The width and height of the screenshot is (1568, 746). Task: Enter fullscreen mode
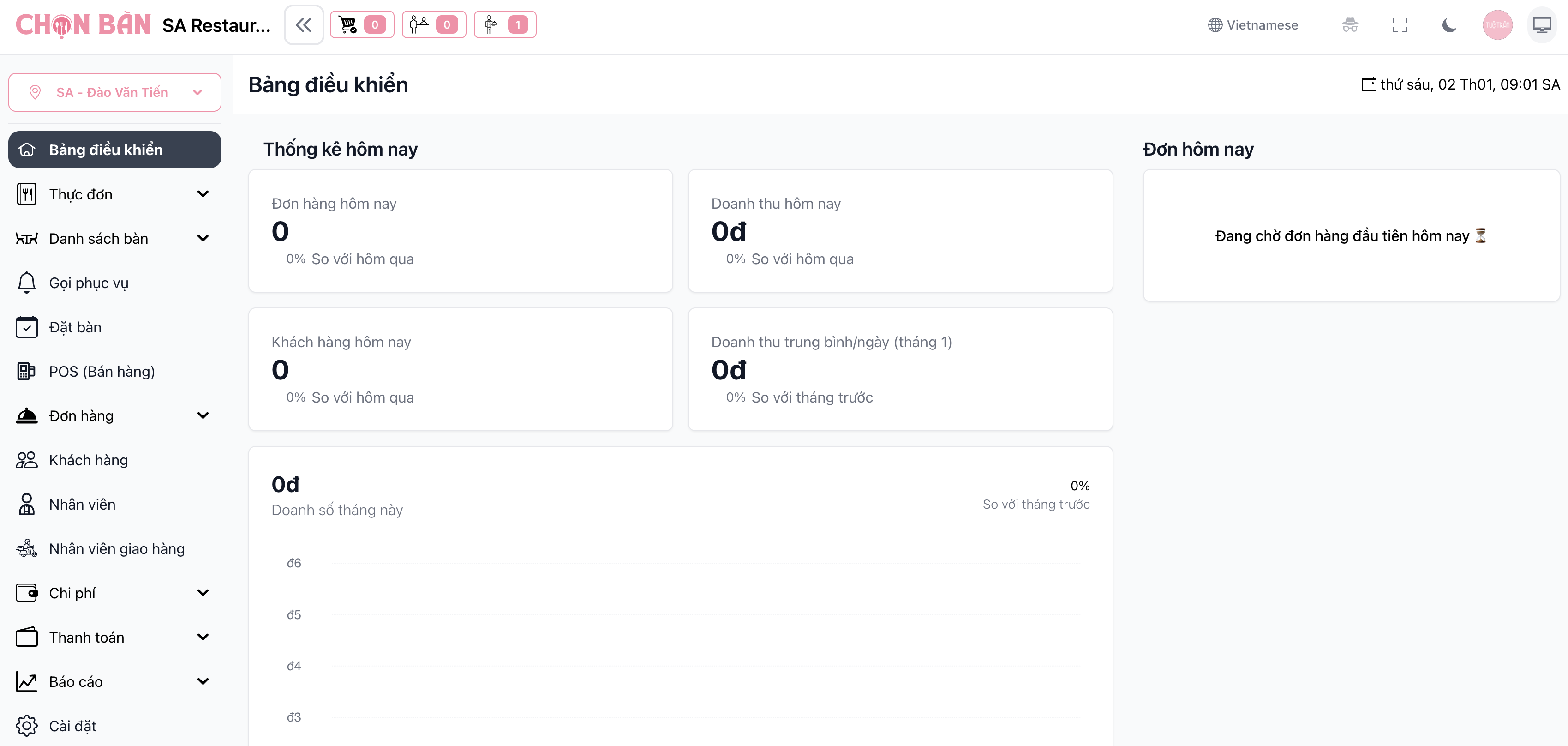(1400, 25)
